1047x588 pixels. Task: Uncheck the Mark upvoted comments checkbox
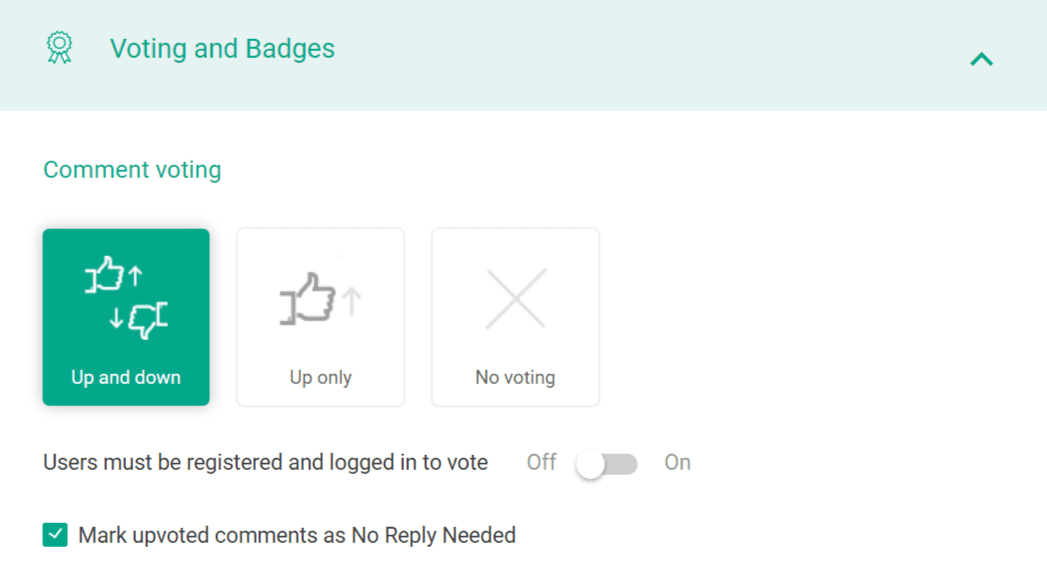tap(55, 535)
